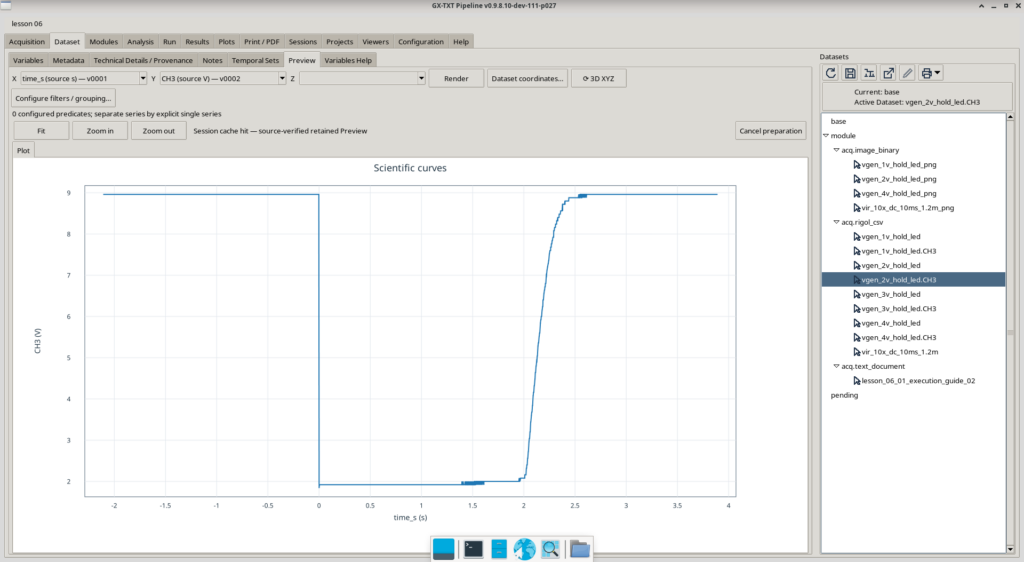Open the file cabinet icon in dock
This screenshot has width=1024, height=562.
click(x=499, y=549)
